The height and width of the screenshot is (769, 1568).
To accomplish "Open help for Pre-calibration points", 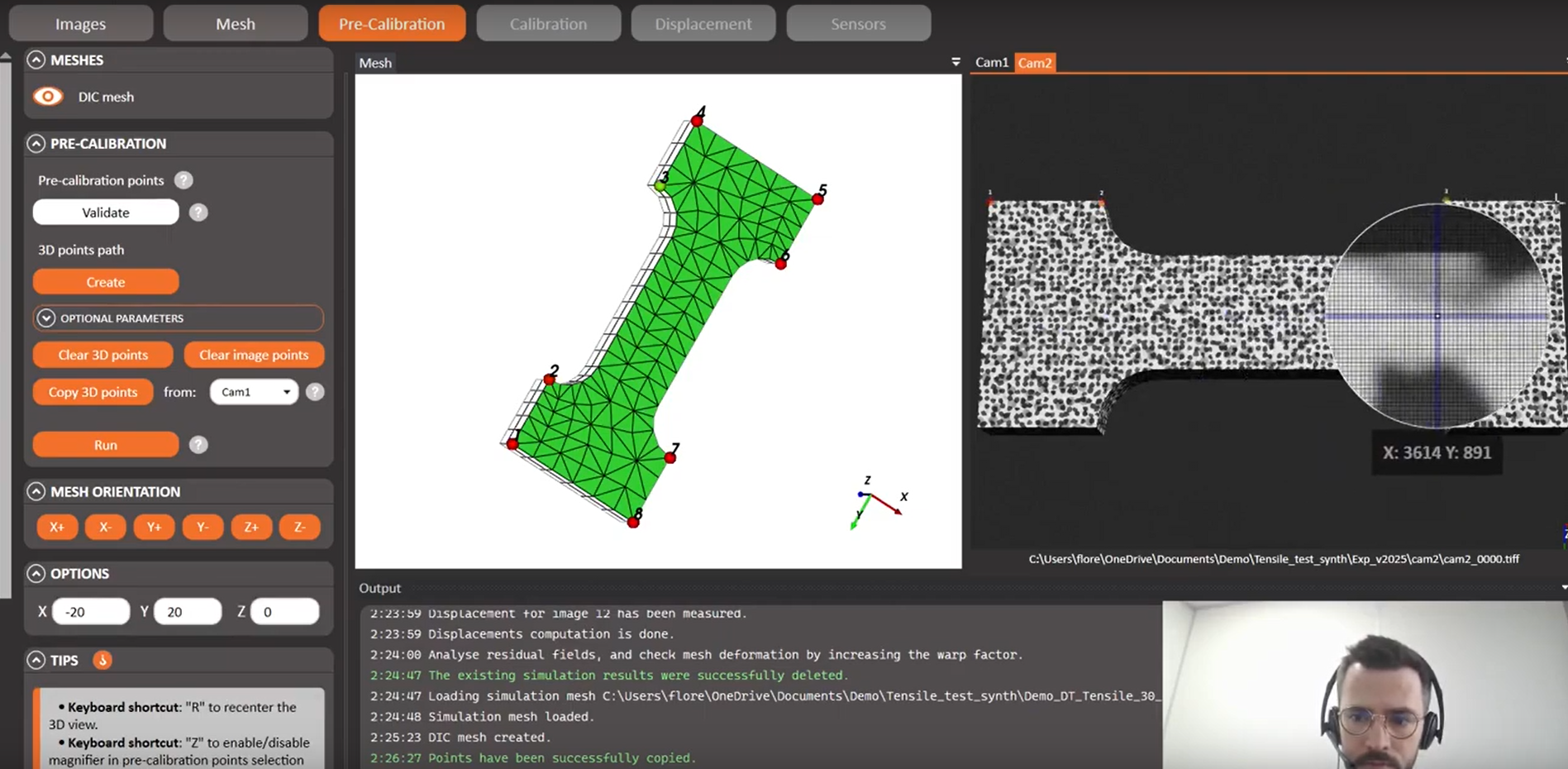I will 183,180.
